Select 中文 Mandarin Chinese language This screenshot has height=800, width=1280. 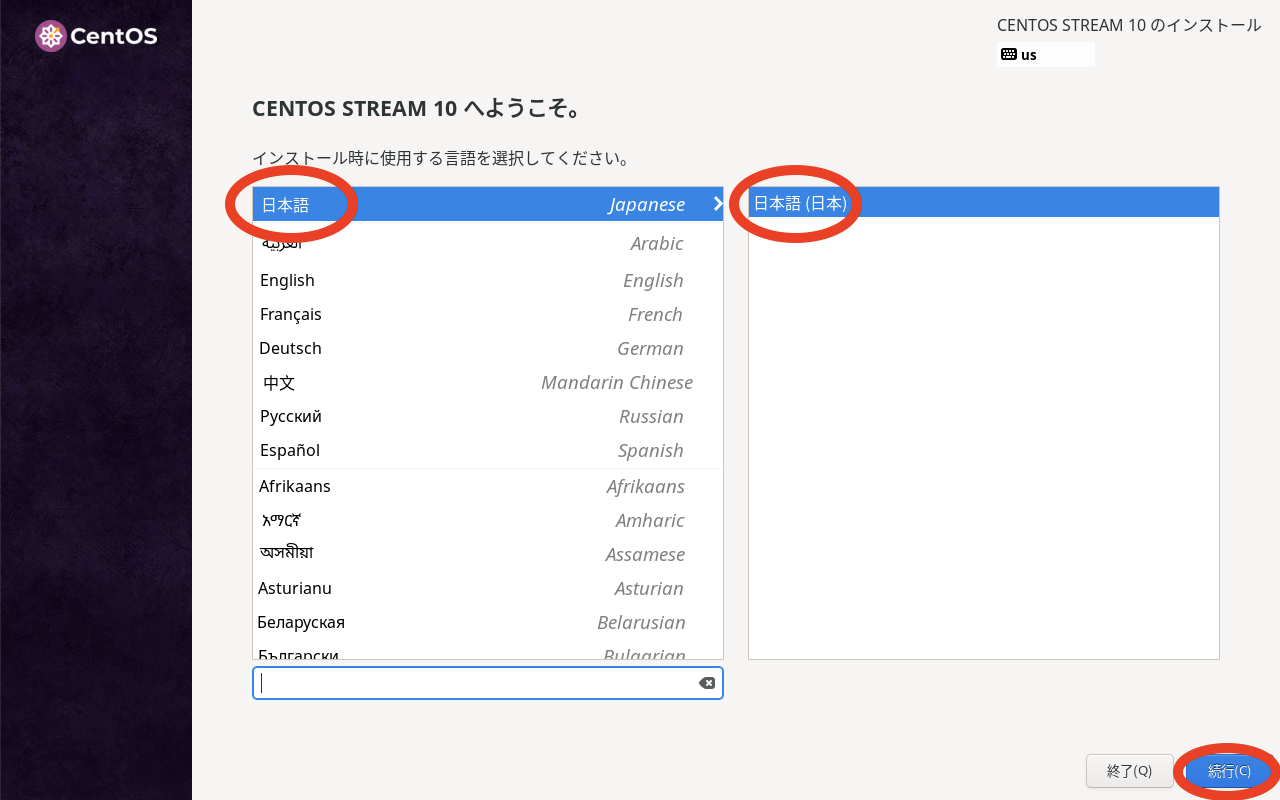[x=488, y=382]
